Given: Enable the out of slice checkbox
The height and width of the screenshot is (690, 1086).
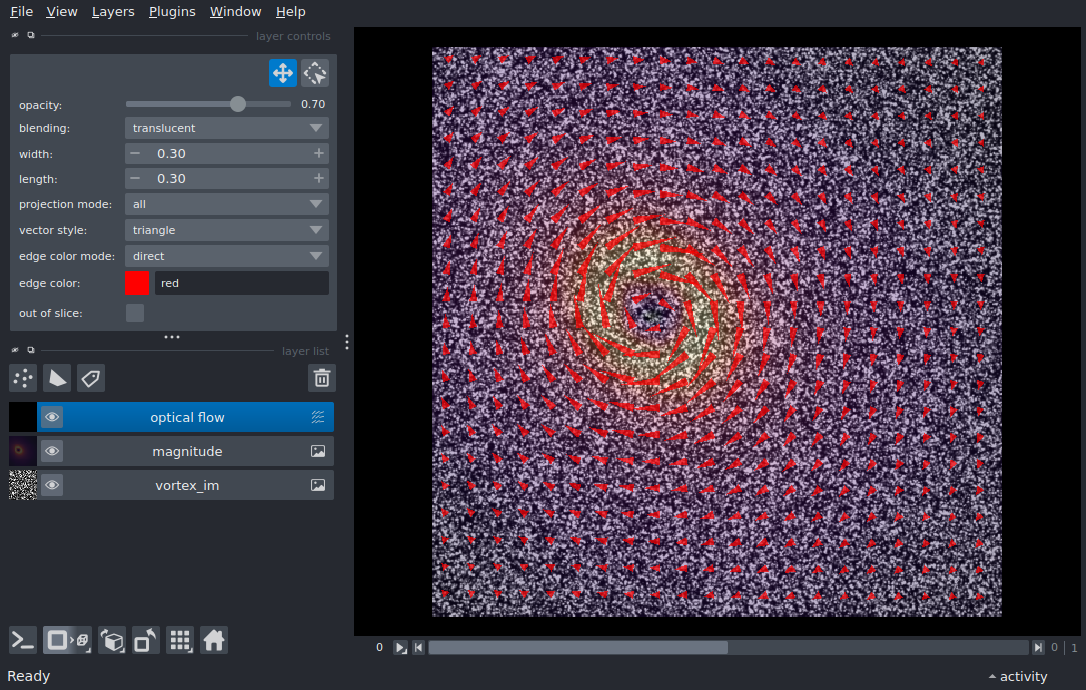Looking at the screenshot, I should click(135, 313).
